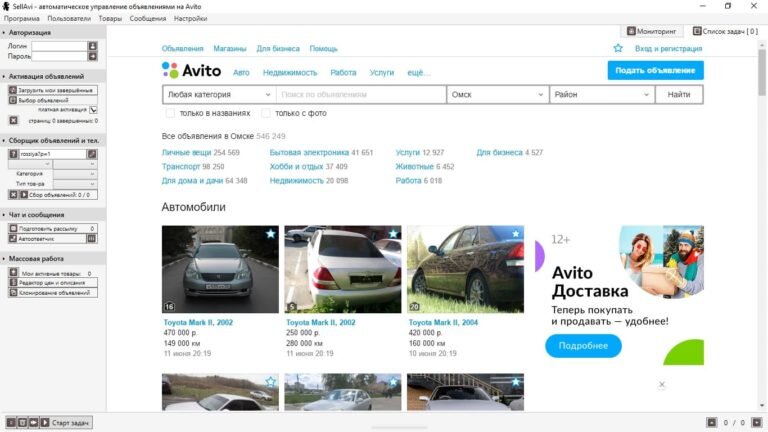Click Подробнее in the Avito Доставка ad
This screenshot has height=432, width=768.
pos(583,346)
